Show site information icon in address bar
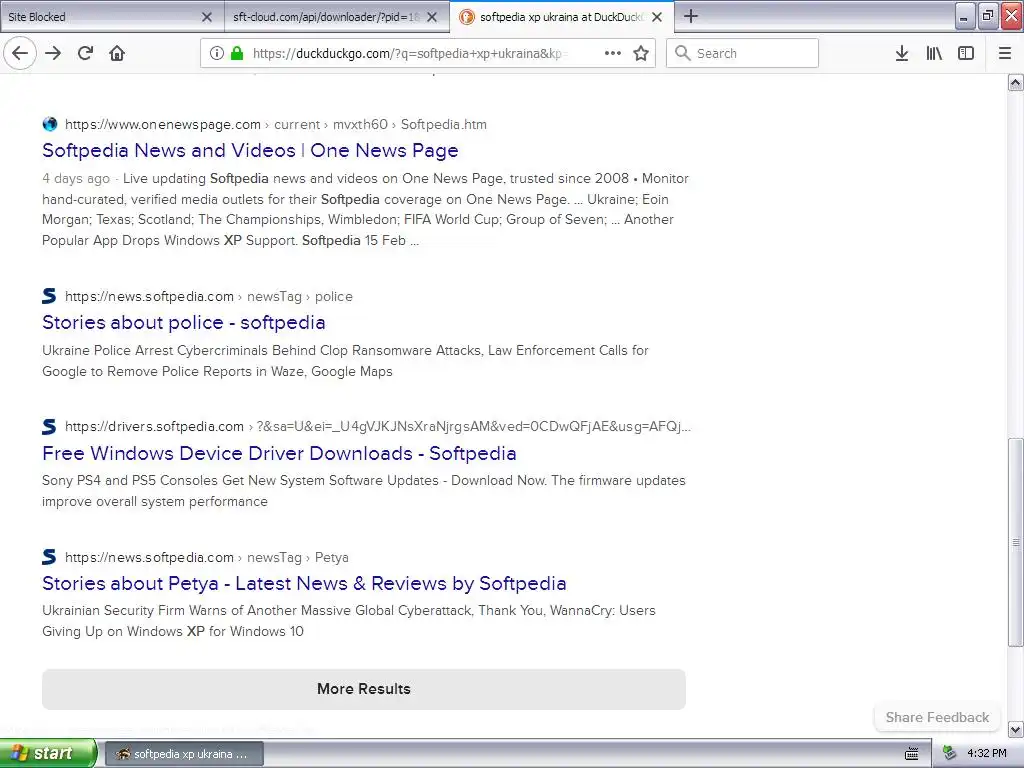The image size is (1024, 768). click(x=217, y=53)
